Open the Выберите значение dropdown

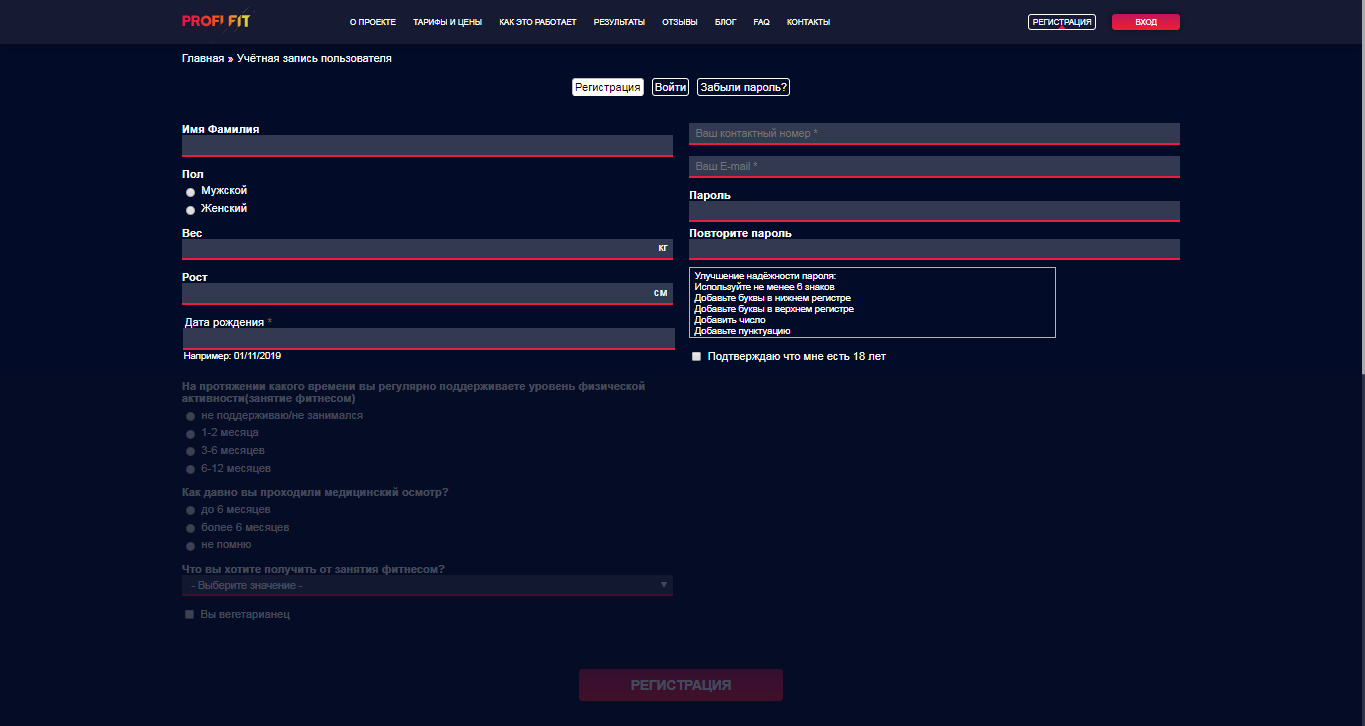427,585
